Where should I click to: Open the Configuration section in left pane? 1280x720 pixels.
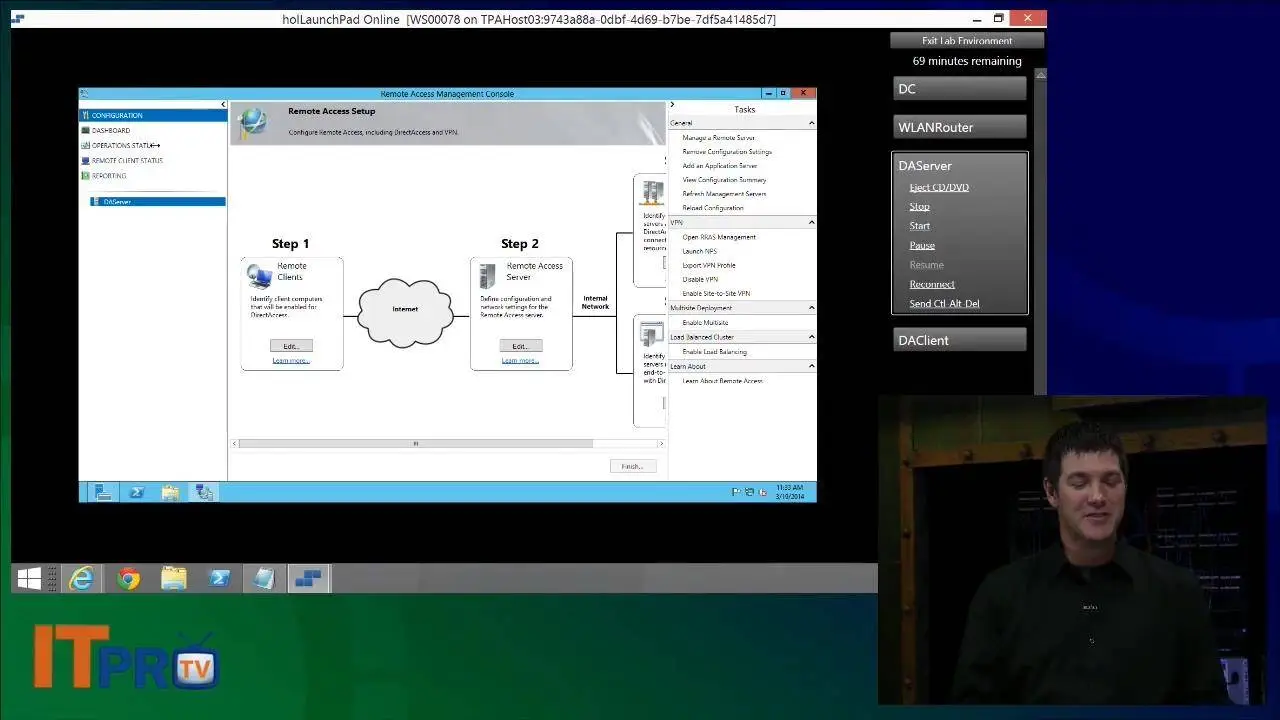pos(153,115)
